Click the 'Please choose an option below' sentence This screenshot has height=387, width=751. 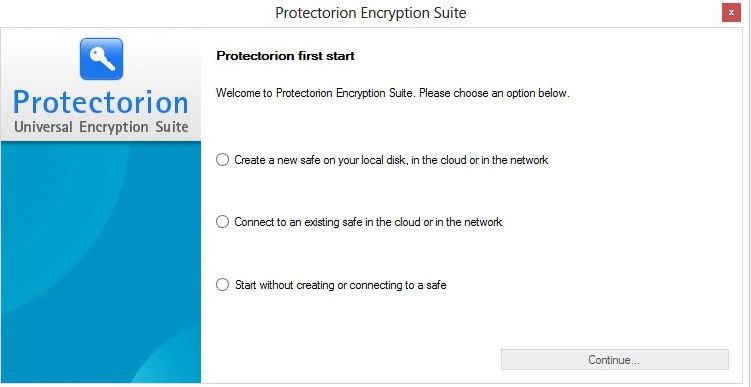(494, 93)
